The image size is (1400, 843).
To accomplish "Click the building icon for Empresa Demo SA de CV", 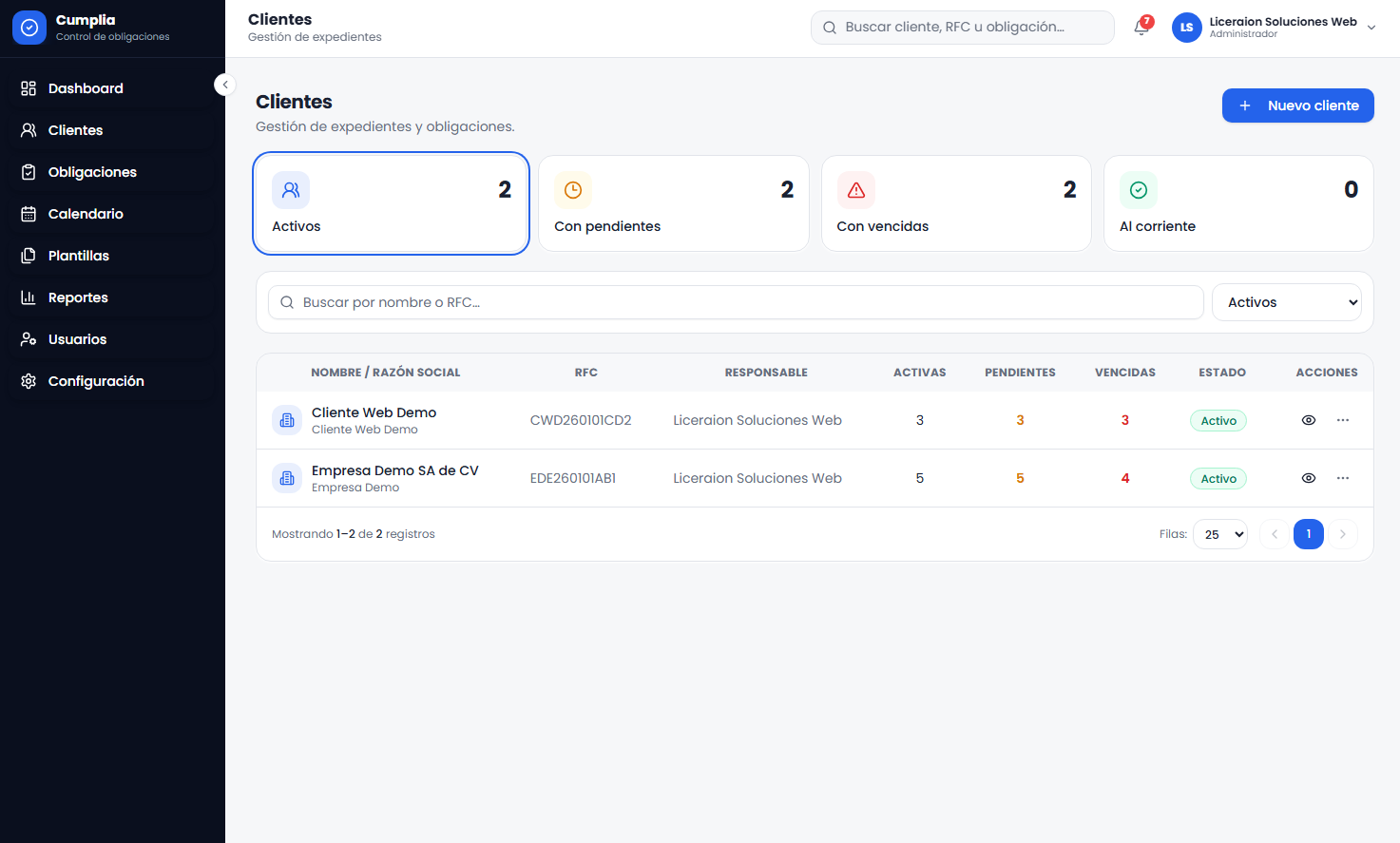I will point(287,478).
